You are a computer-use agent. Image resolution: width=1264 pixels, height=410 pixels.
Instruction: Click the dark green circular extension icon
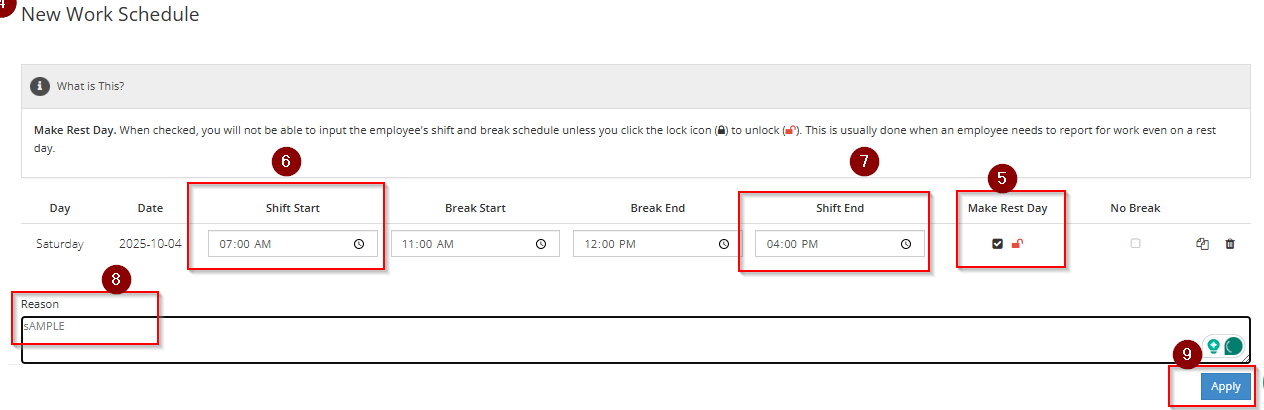(1233, 346)
